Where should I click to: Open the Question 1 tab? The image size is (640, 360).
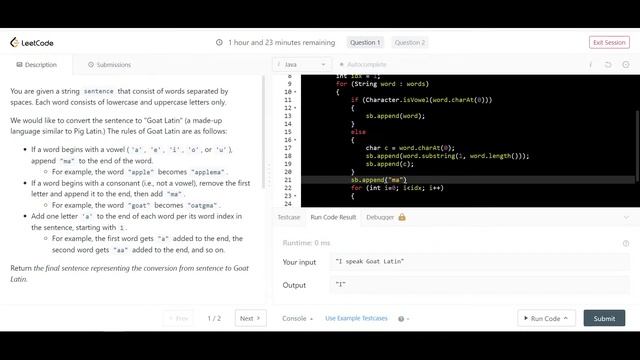pyautogui.click(x=365, y=42)
